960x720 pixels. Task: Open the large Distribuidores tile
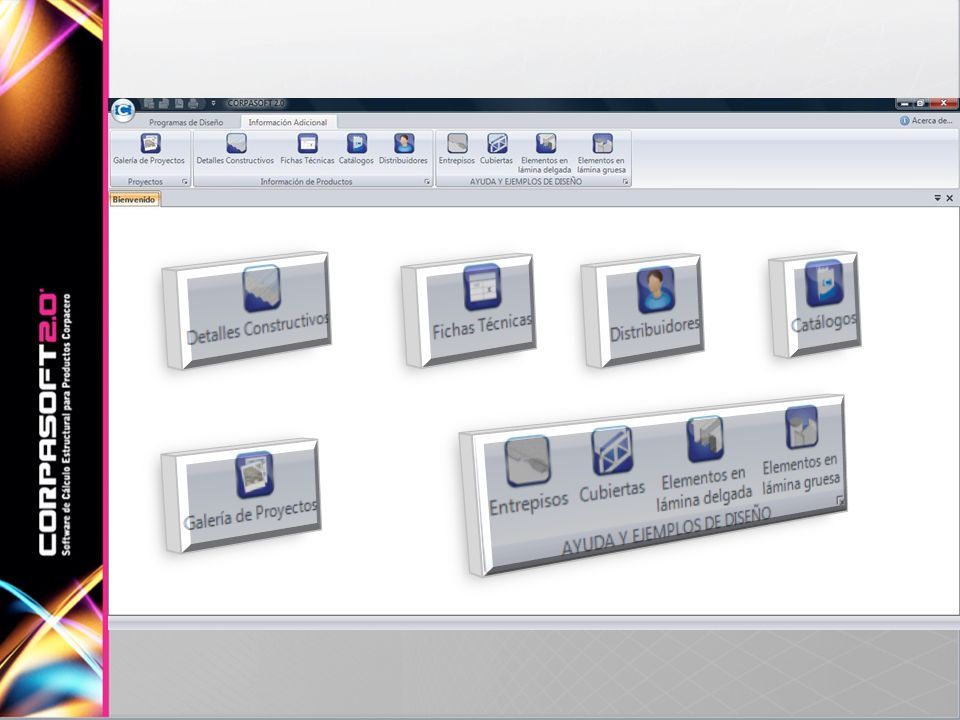click(x=642, y=310)
